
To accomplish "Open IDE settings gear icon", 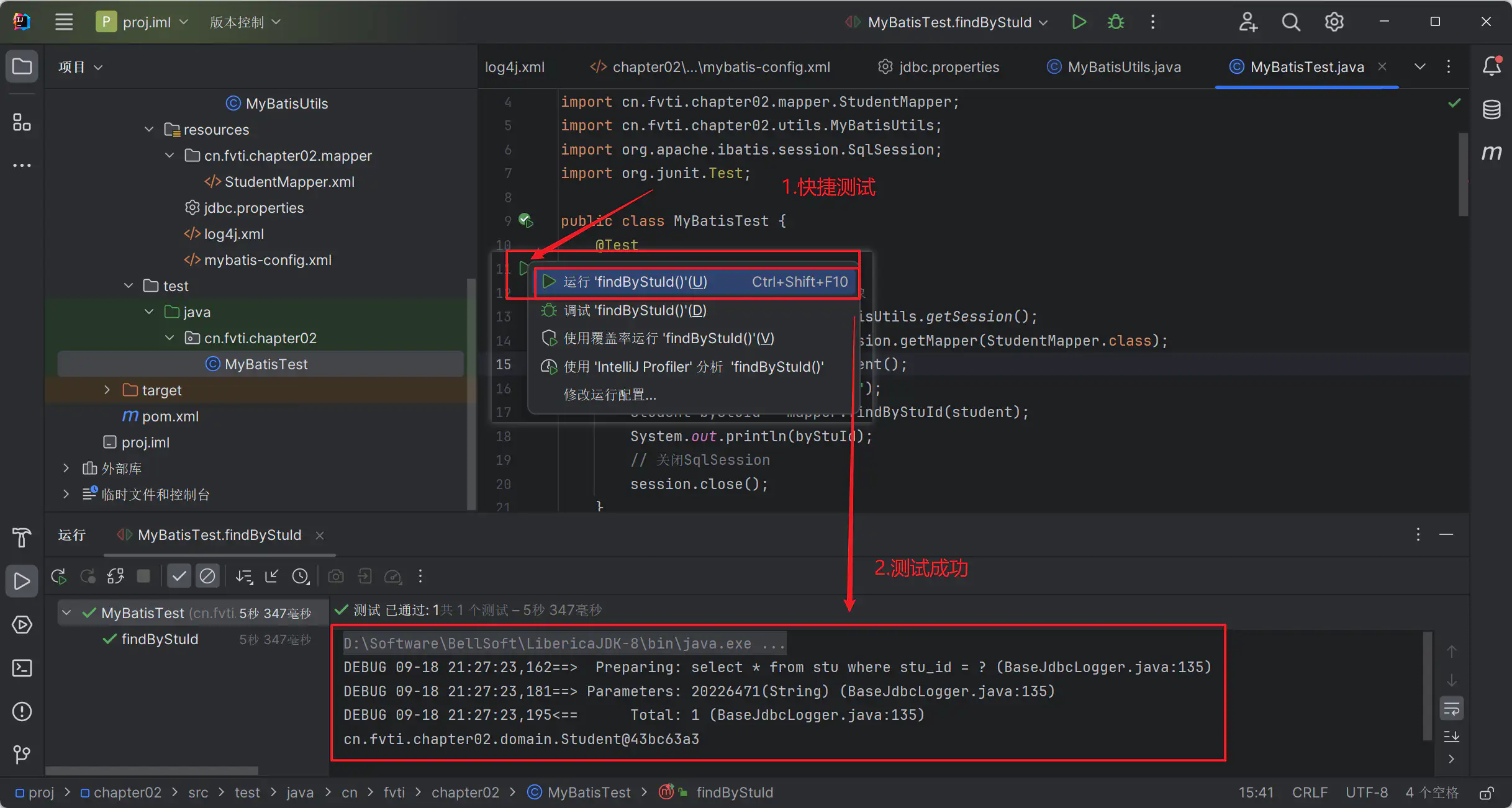I will 1334,22.
